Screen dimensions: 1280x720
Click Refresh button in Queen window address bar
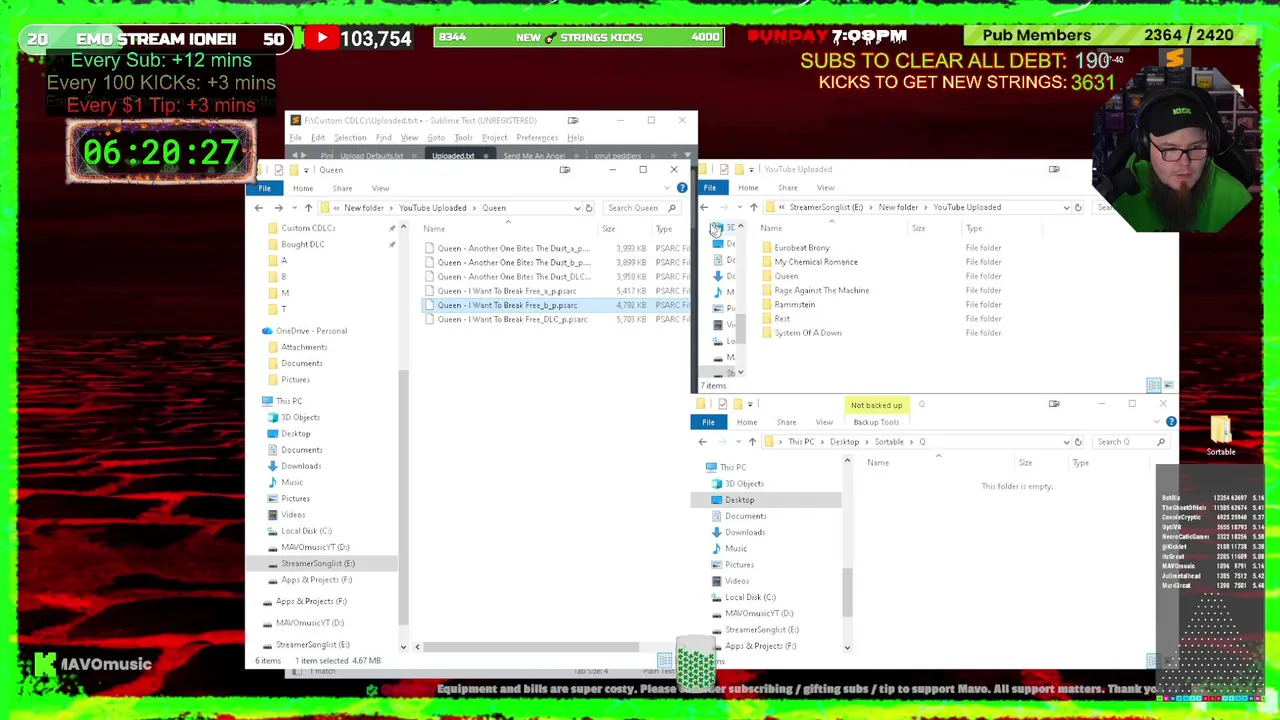click(x=589, y=208)
